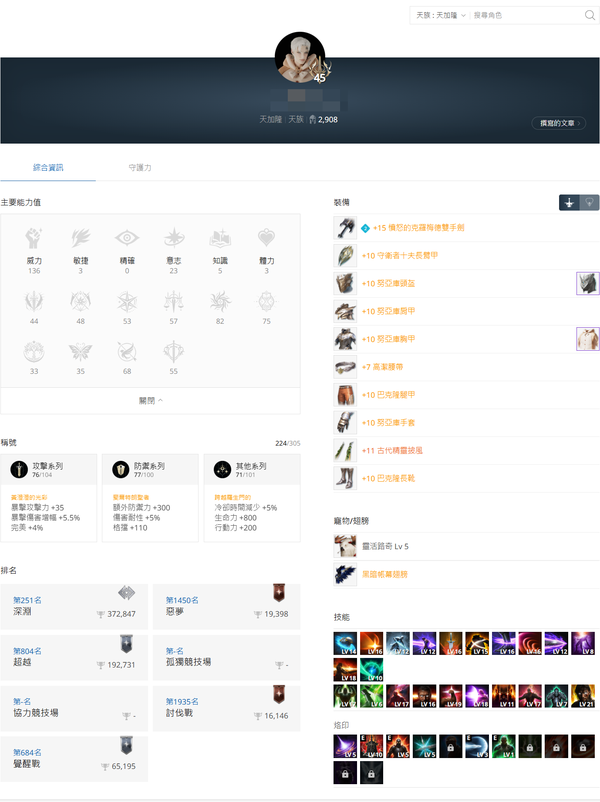Open the 天族：天加隆 server dropdown
The height and width of the screenshot is (802, 600).
[440, 15]
